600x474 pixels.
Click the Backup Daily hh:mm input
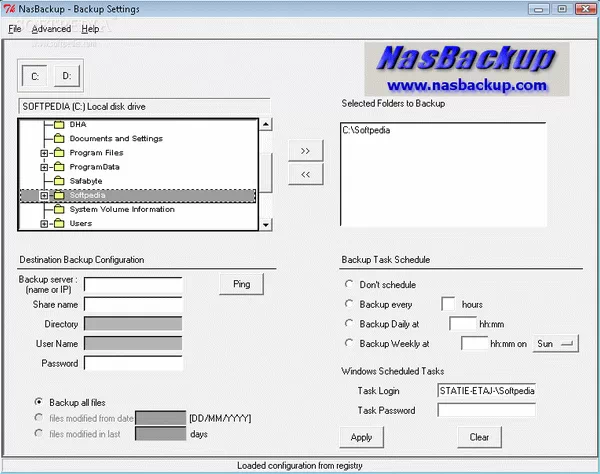(x=463, y=324)
